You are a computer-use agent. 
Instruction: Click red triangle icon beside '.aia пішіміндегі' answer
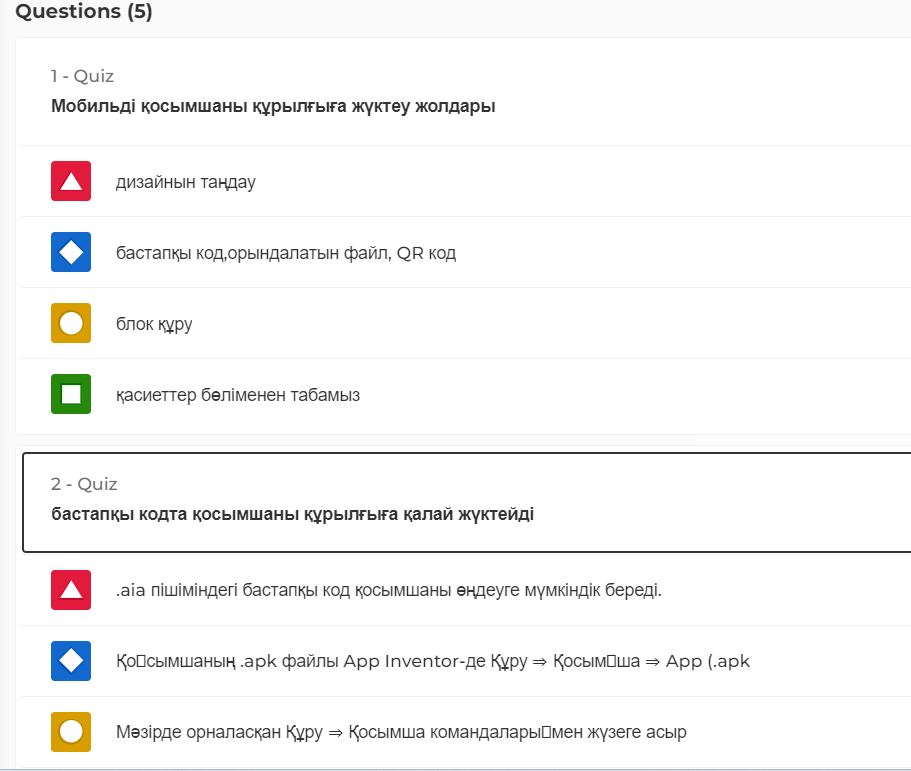71,590
